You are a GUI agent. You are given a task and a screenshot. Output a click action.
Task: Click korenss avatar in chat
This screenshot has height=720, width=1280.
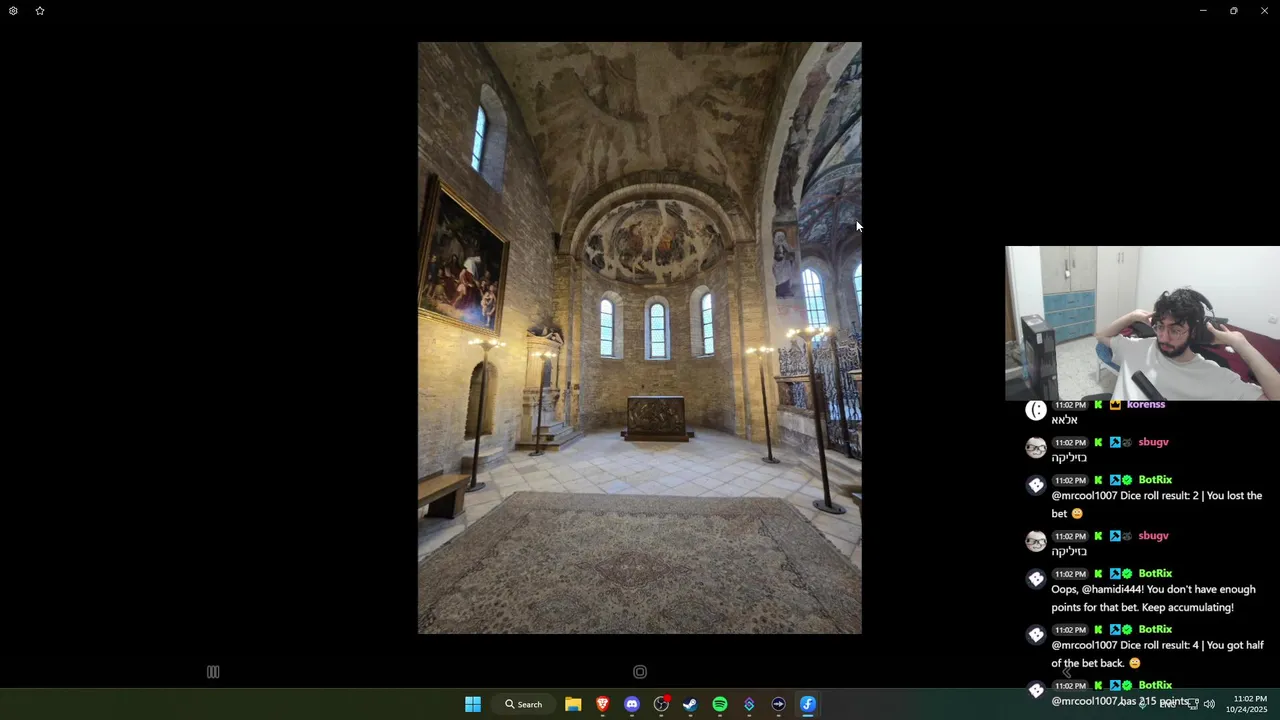tap(1036, 409)
